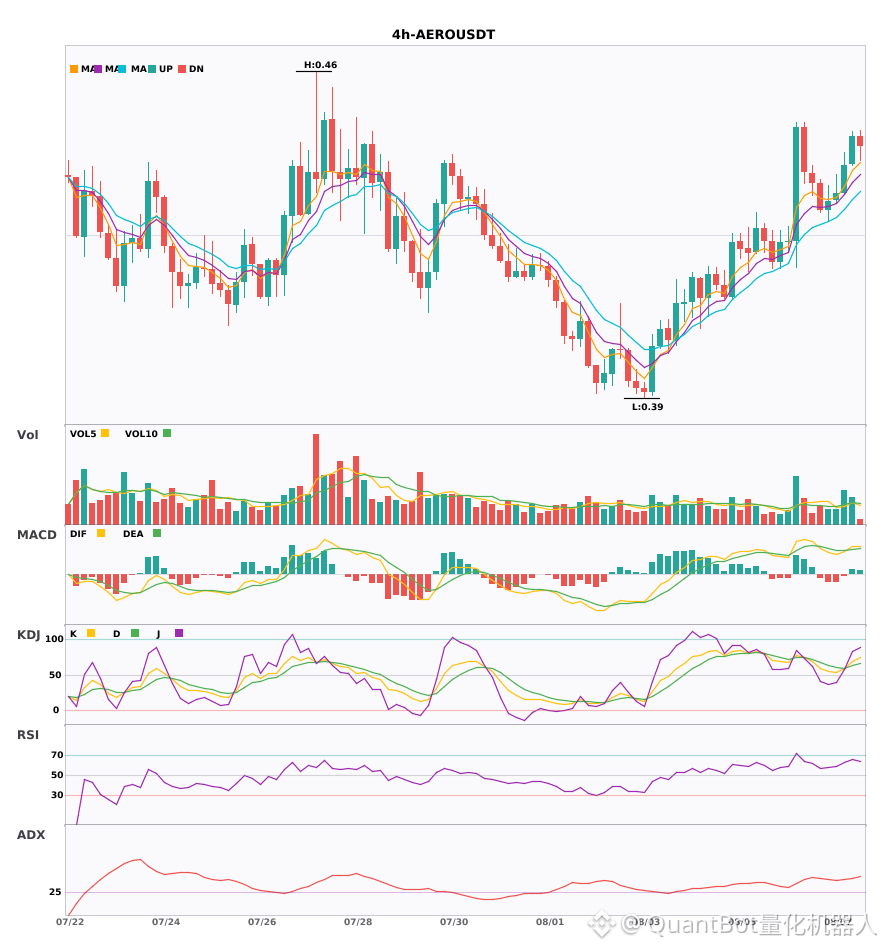Click the 70 level on RSI axis
Screen dimensions: 885x950
(x=57, y=755)
